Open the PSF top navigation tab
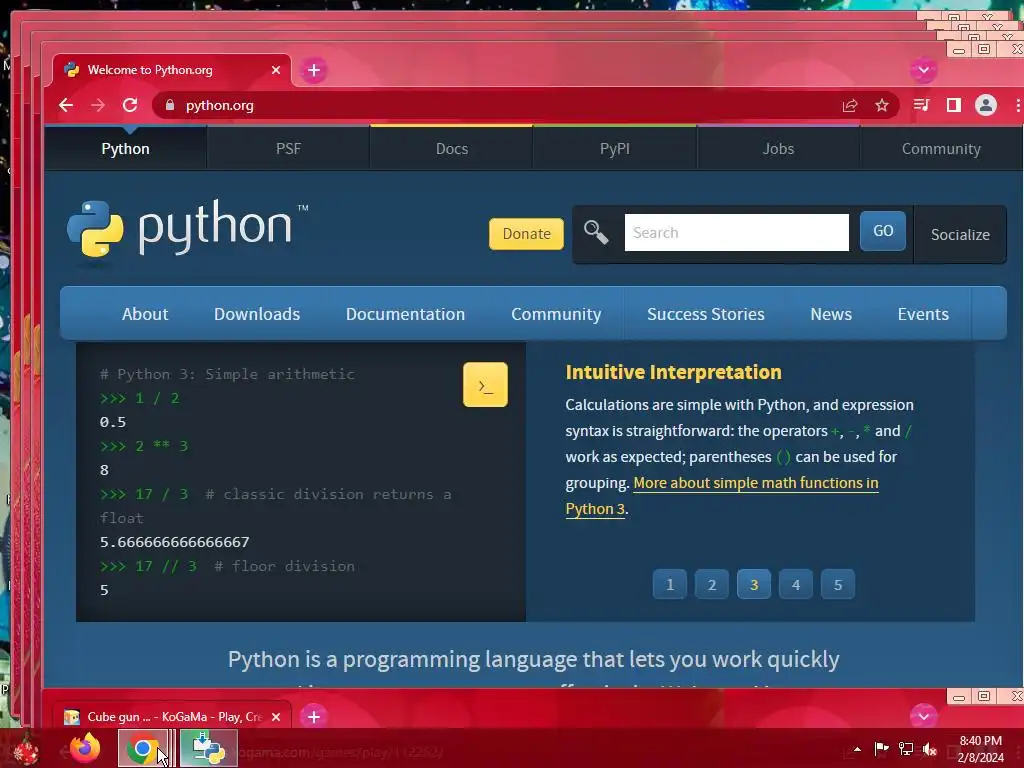The width and height of the screenshot is (1024, 768). 288,149
